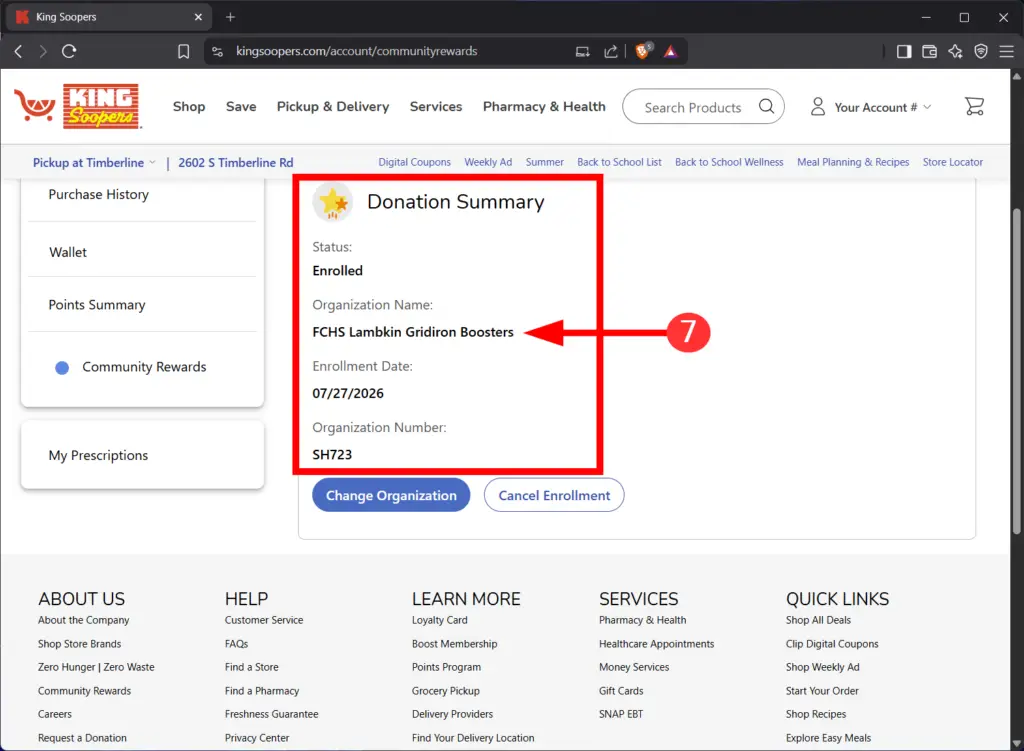Open the footer Gift Cards link
This screenshot has height=751, width=1024.
point(621,690)
